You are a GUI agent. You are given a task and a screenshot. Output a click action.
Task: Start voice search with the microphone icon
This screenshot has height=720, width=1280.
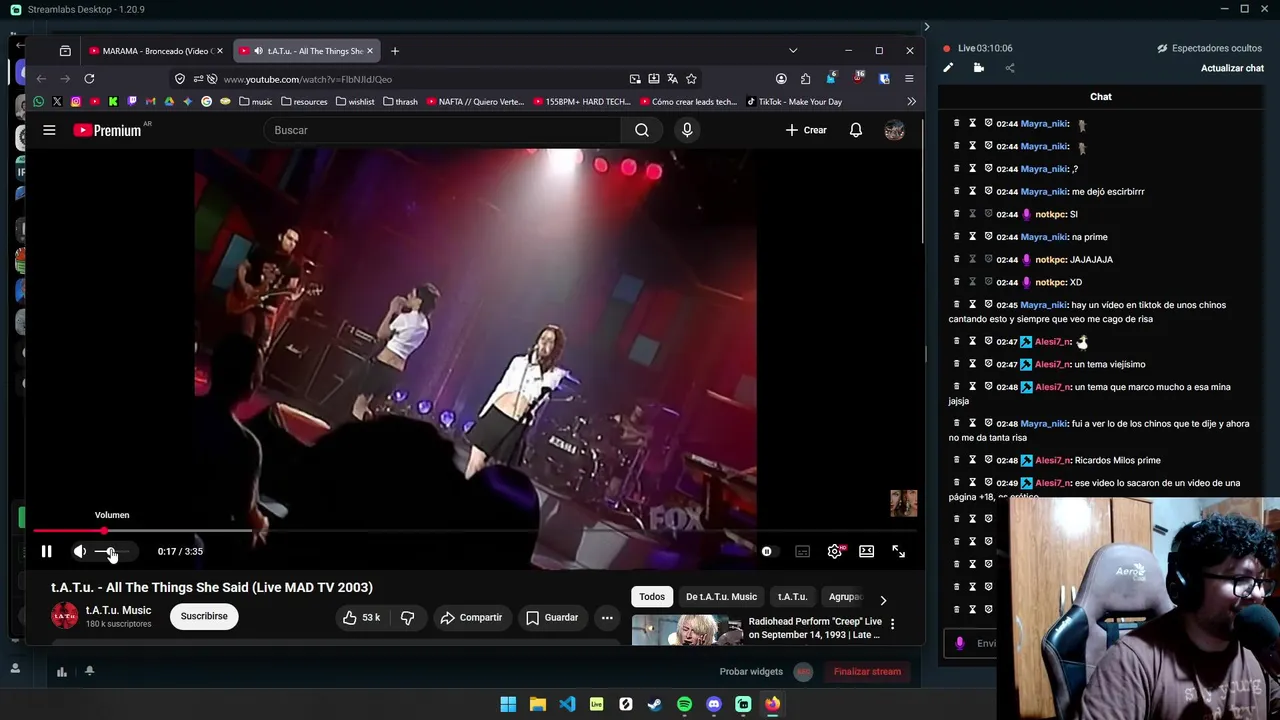tap(687, 130)
